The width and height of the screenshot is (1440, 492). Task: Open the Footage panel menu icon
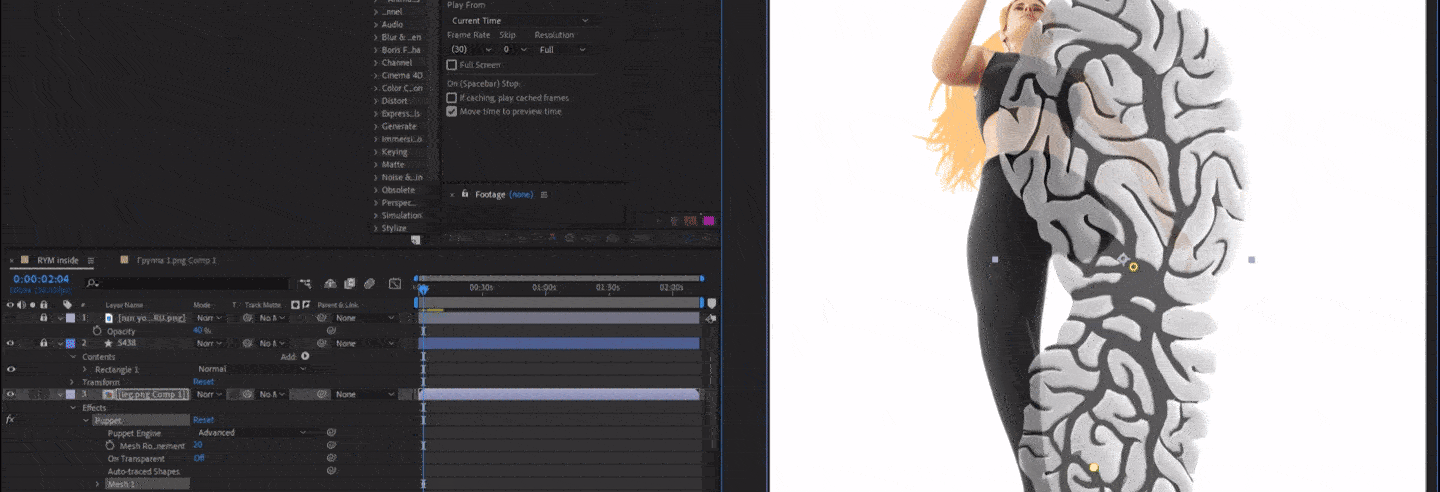point(544,194)
